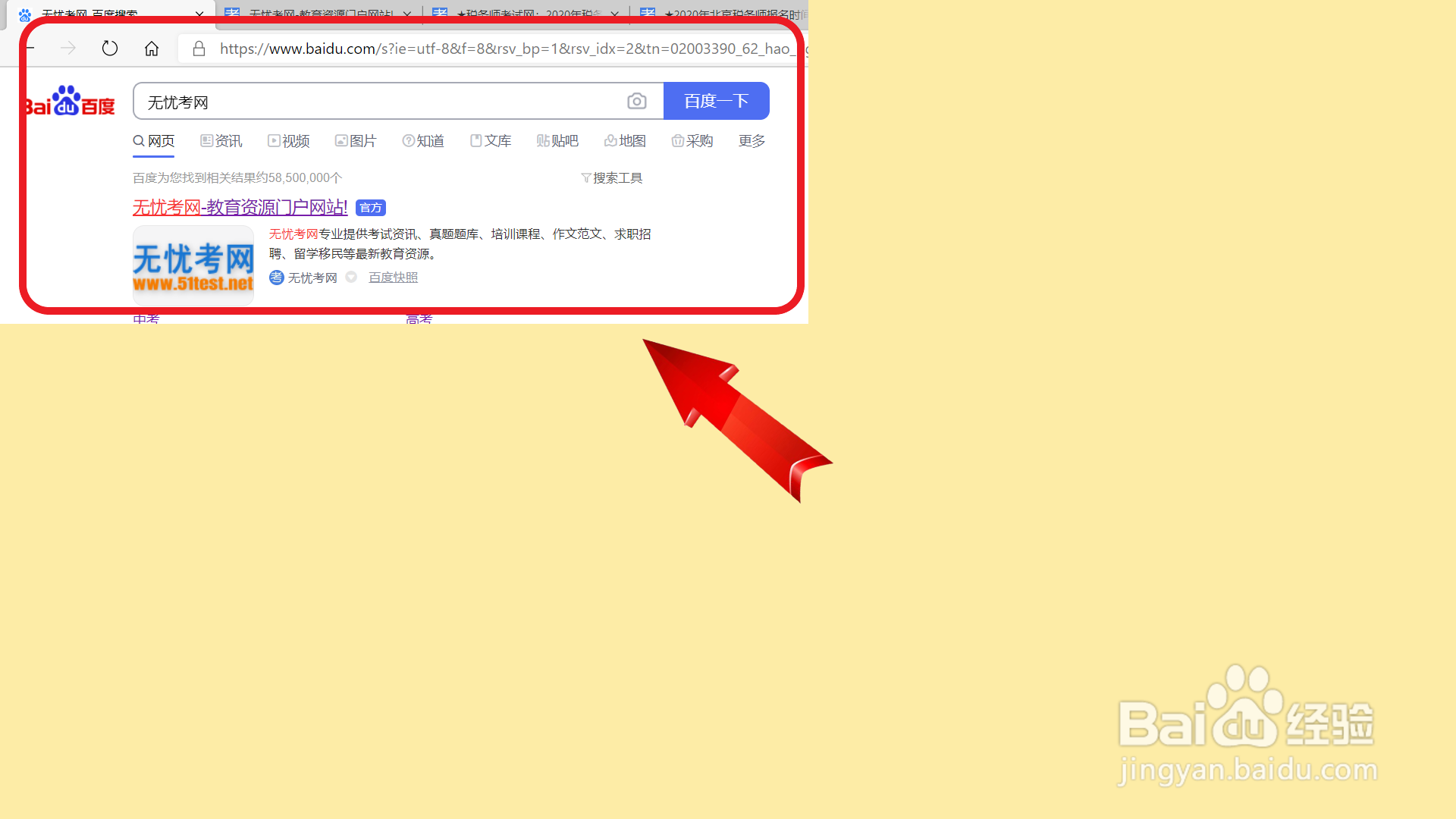Open the 知道 results tab
1456x819 pixels.
[423, 141]
